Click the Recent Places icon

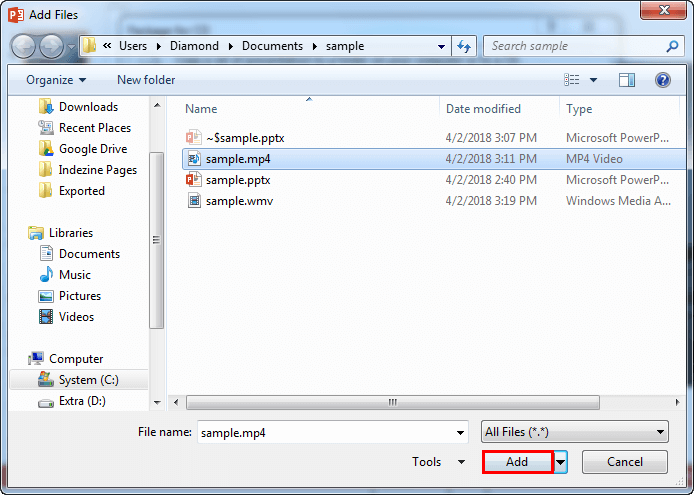click(x=46, y=128)
